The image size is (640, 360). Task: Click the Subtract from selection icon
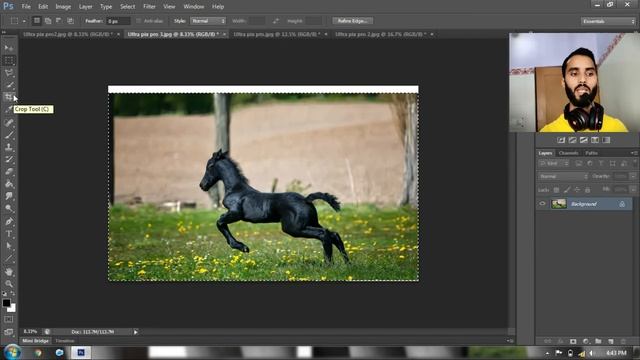59,21
